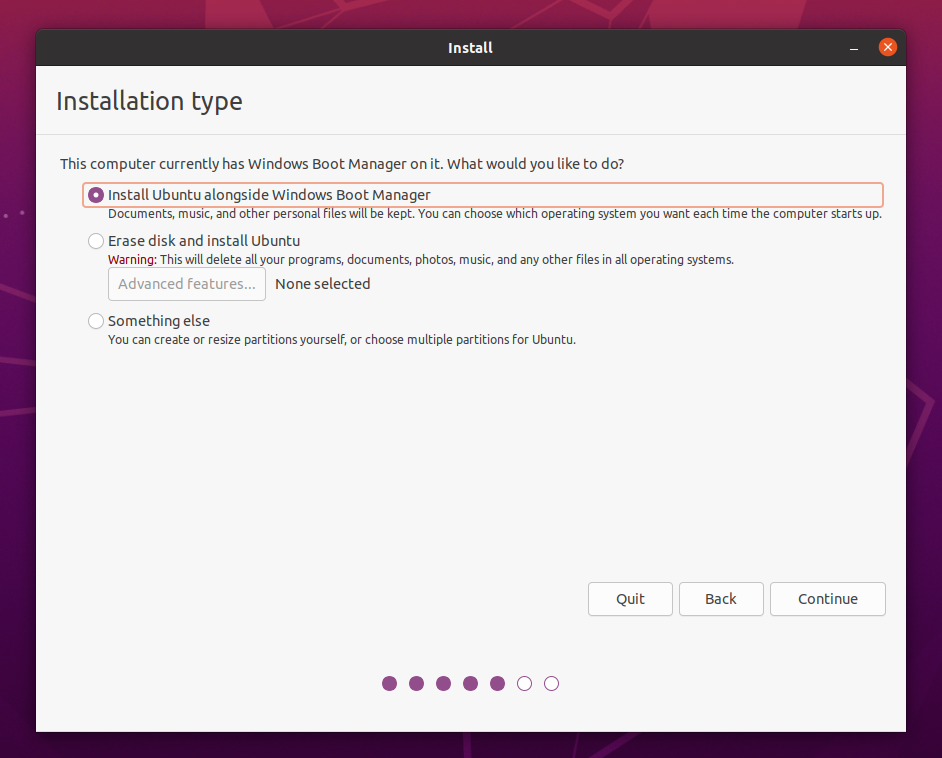This screenshot has width=942, height=758.
Task: Click the Quit button
Action: coord(630,599)
